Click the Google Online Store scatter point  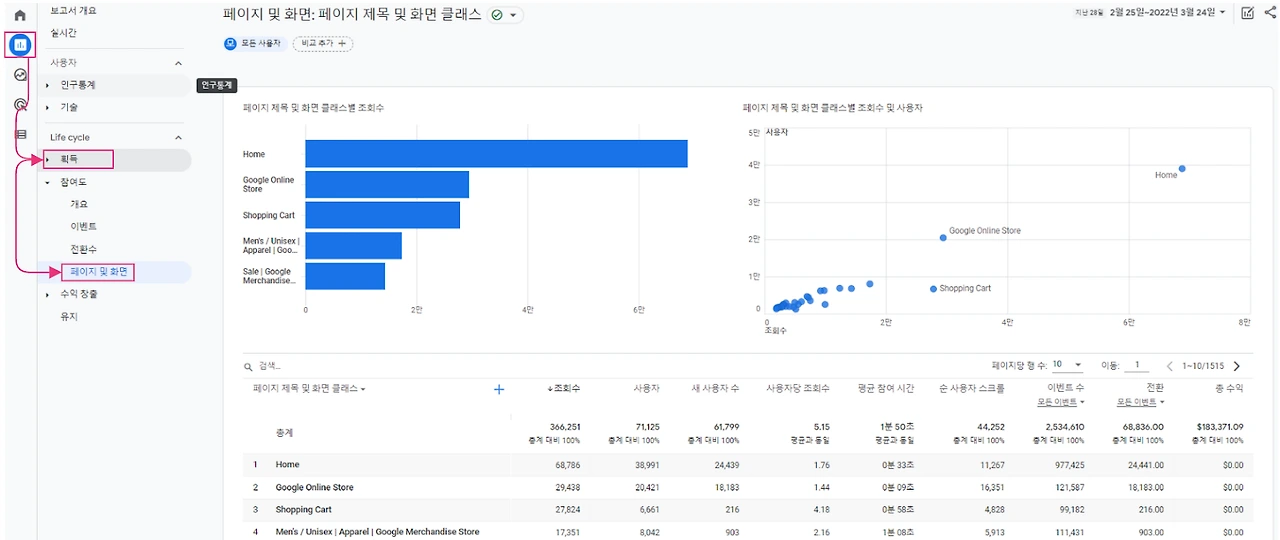(x=943, y=237)
